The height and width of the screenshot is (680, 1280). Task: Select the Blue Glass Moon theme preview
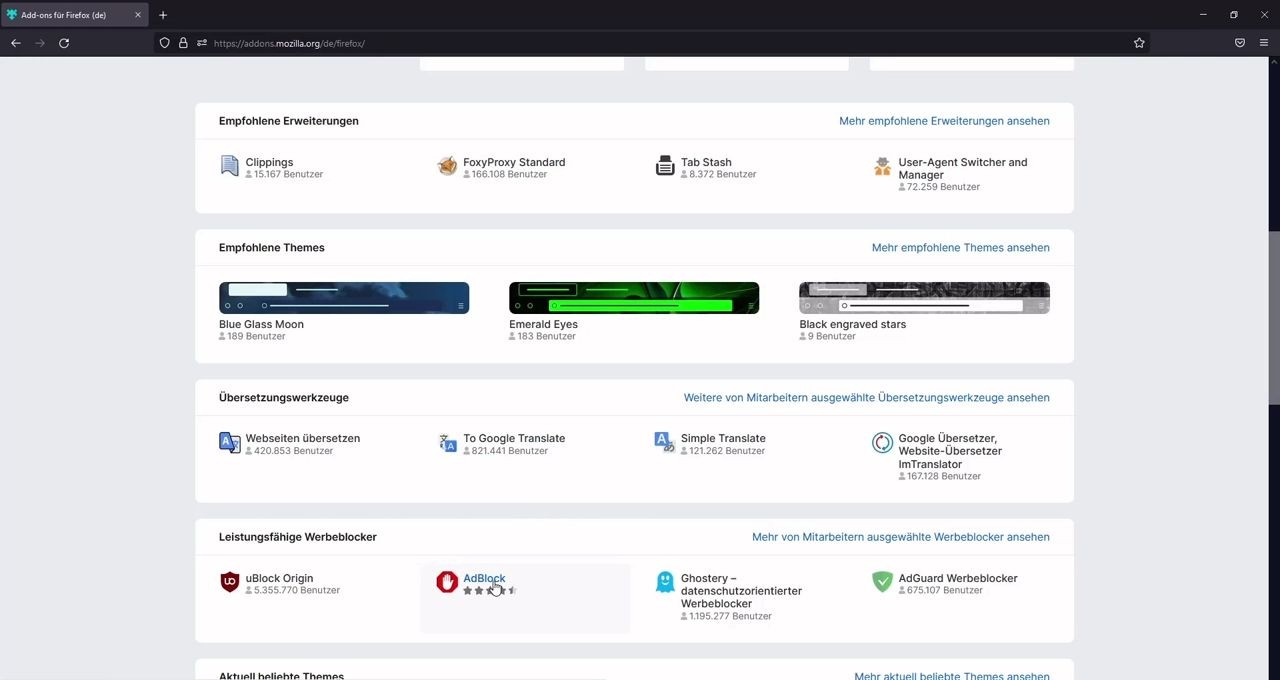tap(344, 298)
